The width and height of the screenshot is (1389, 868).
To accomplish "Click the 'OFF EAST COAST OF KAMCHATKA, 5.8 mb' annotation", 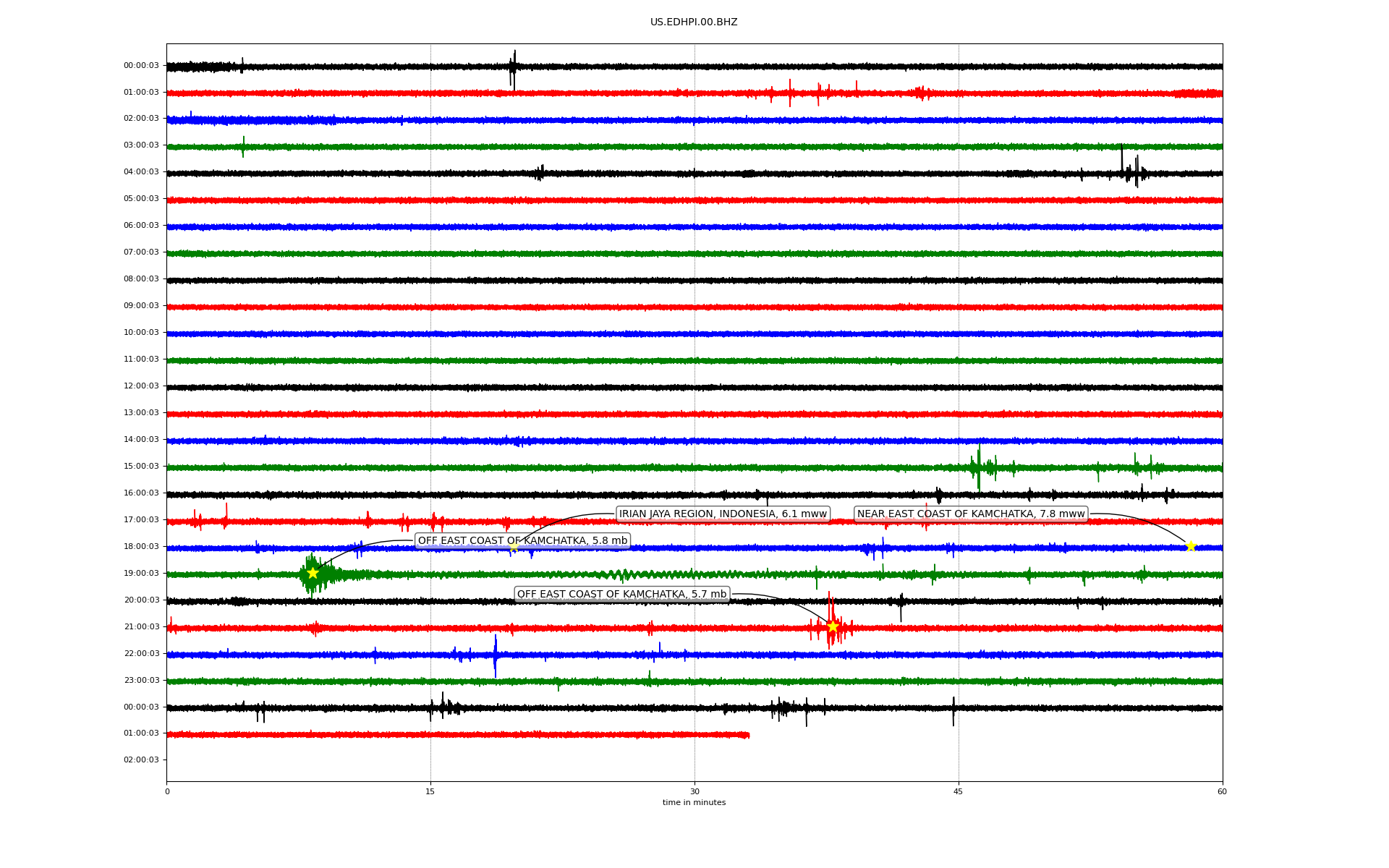I will point(522,541).
